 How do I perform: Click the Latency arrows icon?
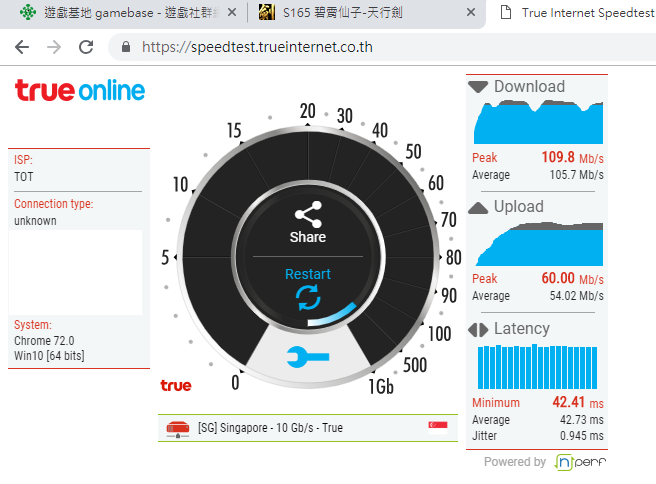point(478,330)
